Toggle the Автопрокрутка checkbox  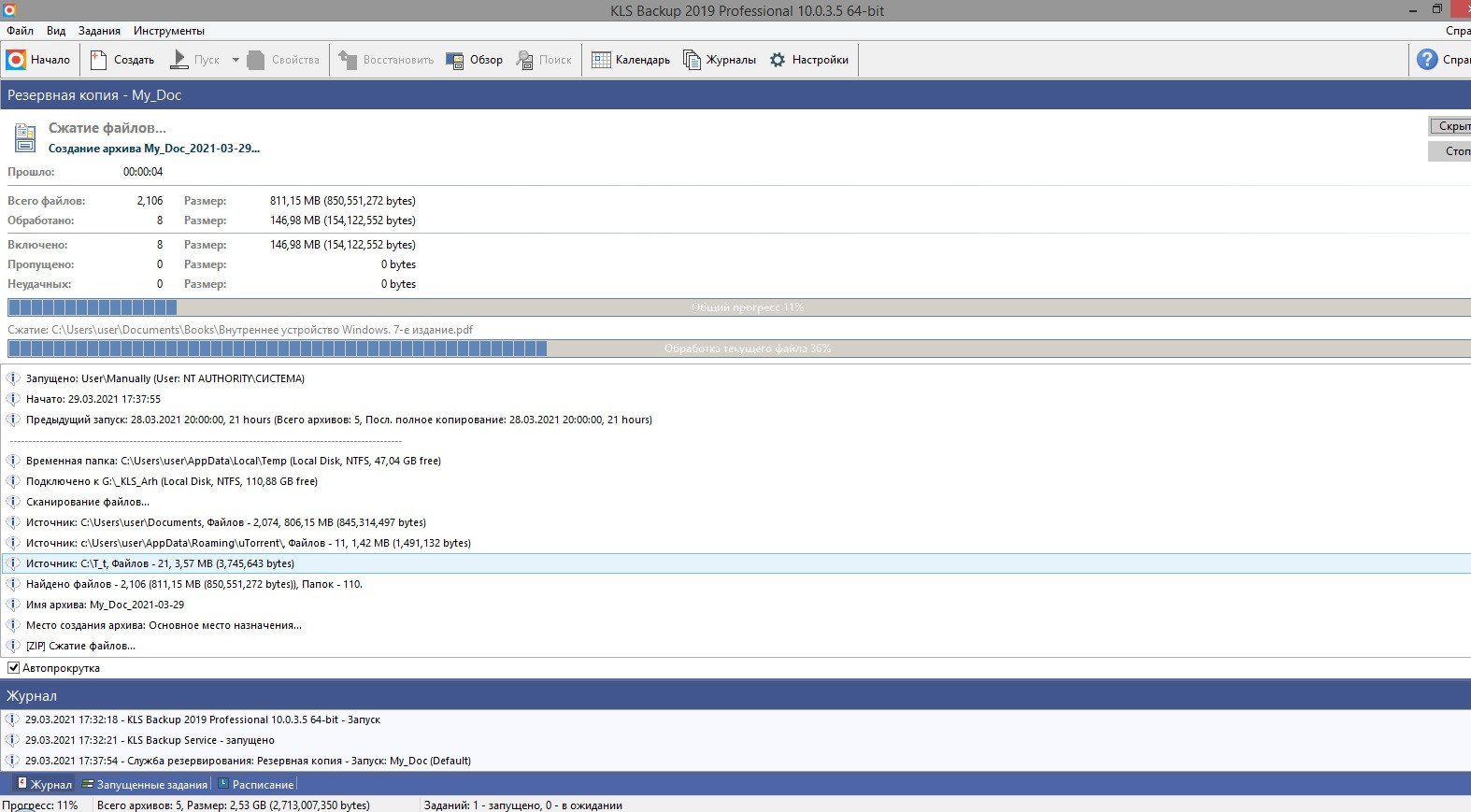point(14,668)
